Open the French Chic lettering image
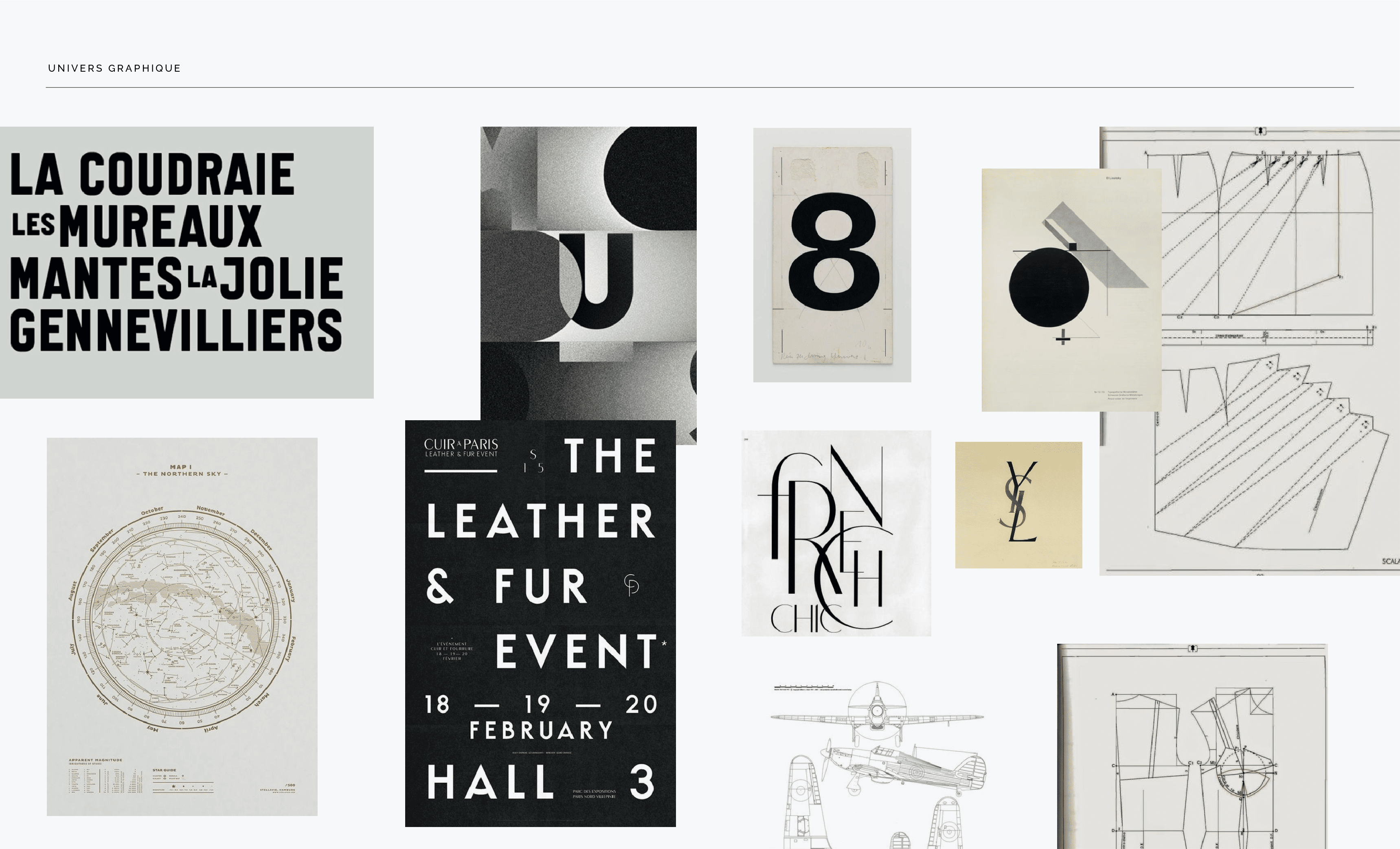This screenshot has width=1400, height=849. pyautogui.click(x=836, y=533)
